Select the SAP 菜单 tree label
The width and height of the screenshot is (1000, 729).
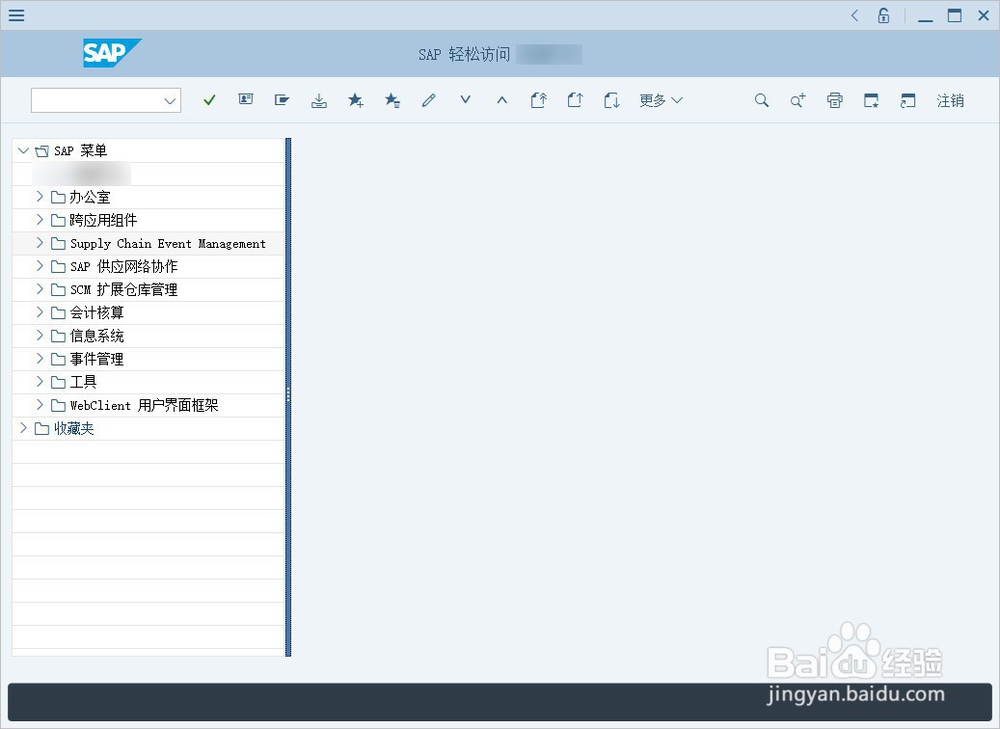(80, 151)
